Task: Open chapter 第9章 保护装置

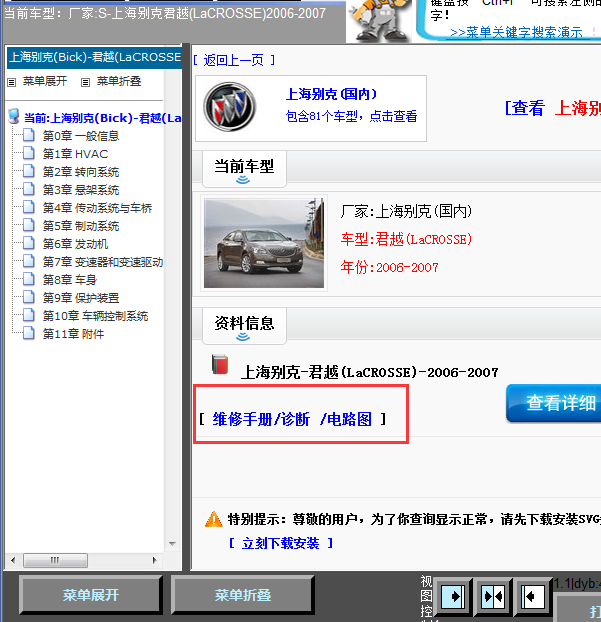Action: [81, 298]
